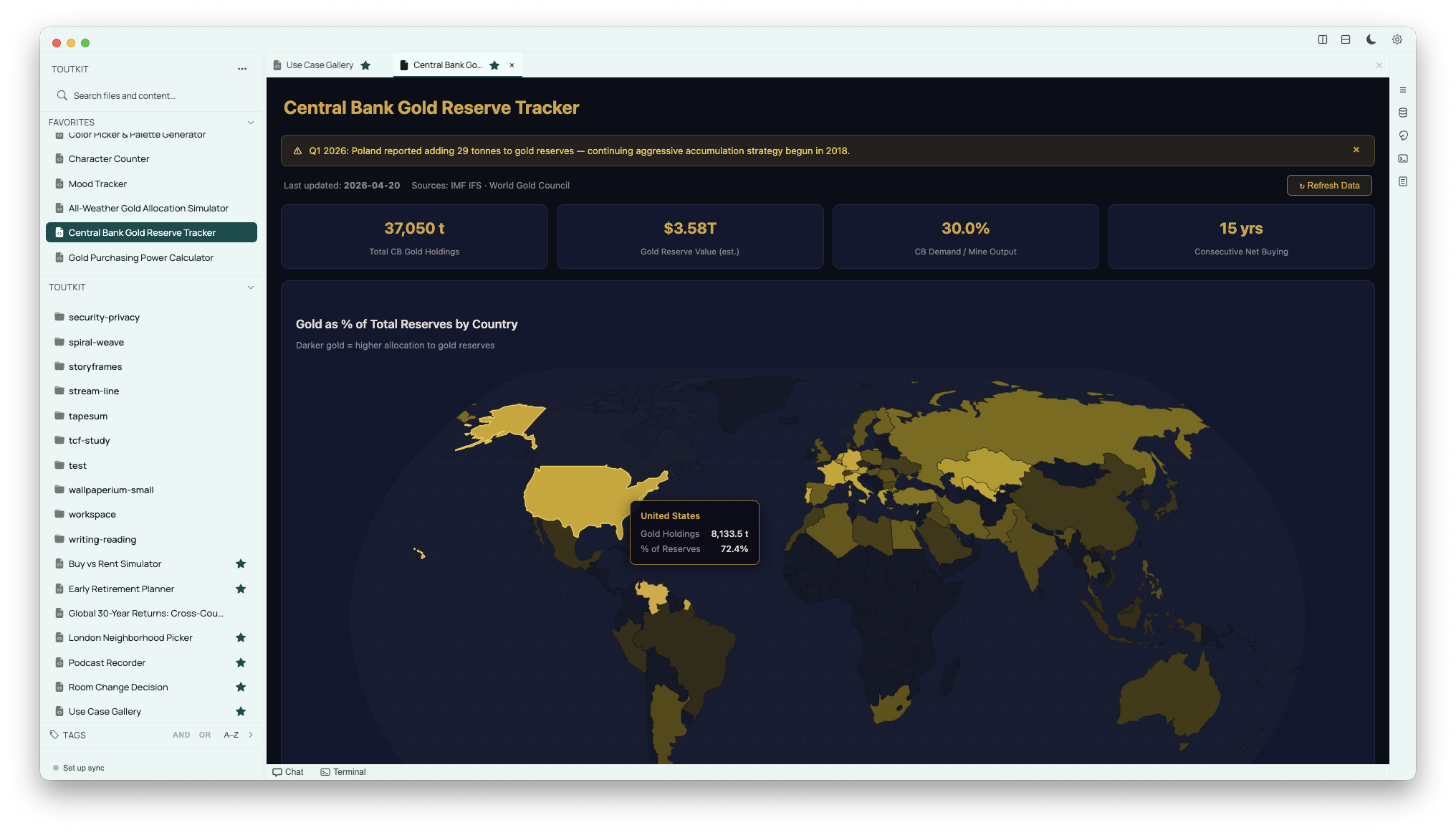This screenshot has height=833, width=1456.
Task: Click the Refresh Data button
Action: point(1329,185)
